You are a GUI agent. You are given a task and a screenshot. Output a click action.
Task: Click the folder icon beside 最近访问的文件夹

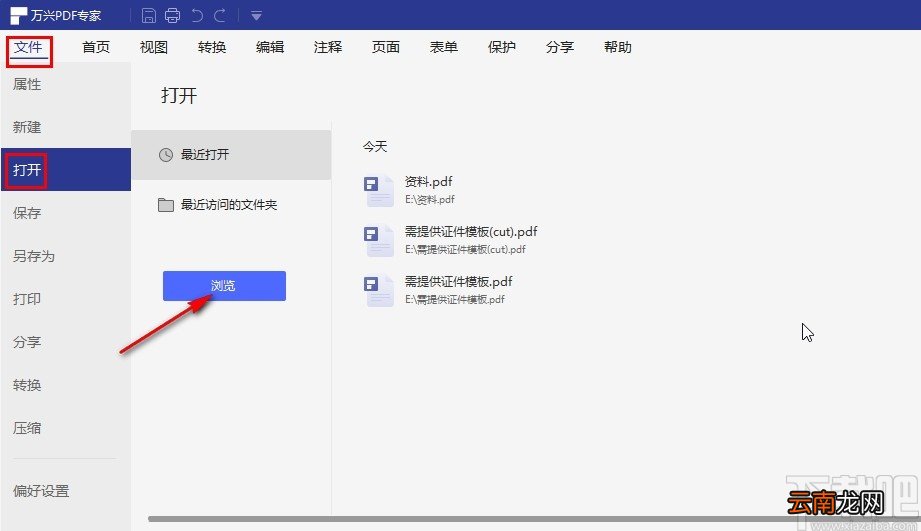(166, 205)
